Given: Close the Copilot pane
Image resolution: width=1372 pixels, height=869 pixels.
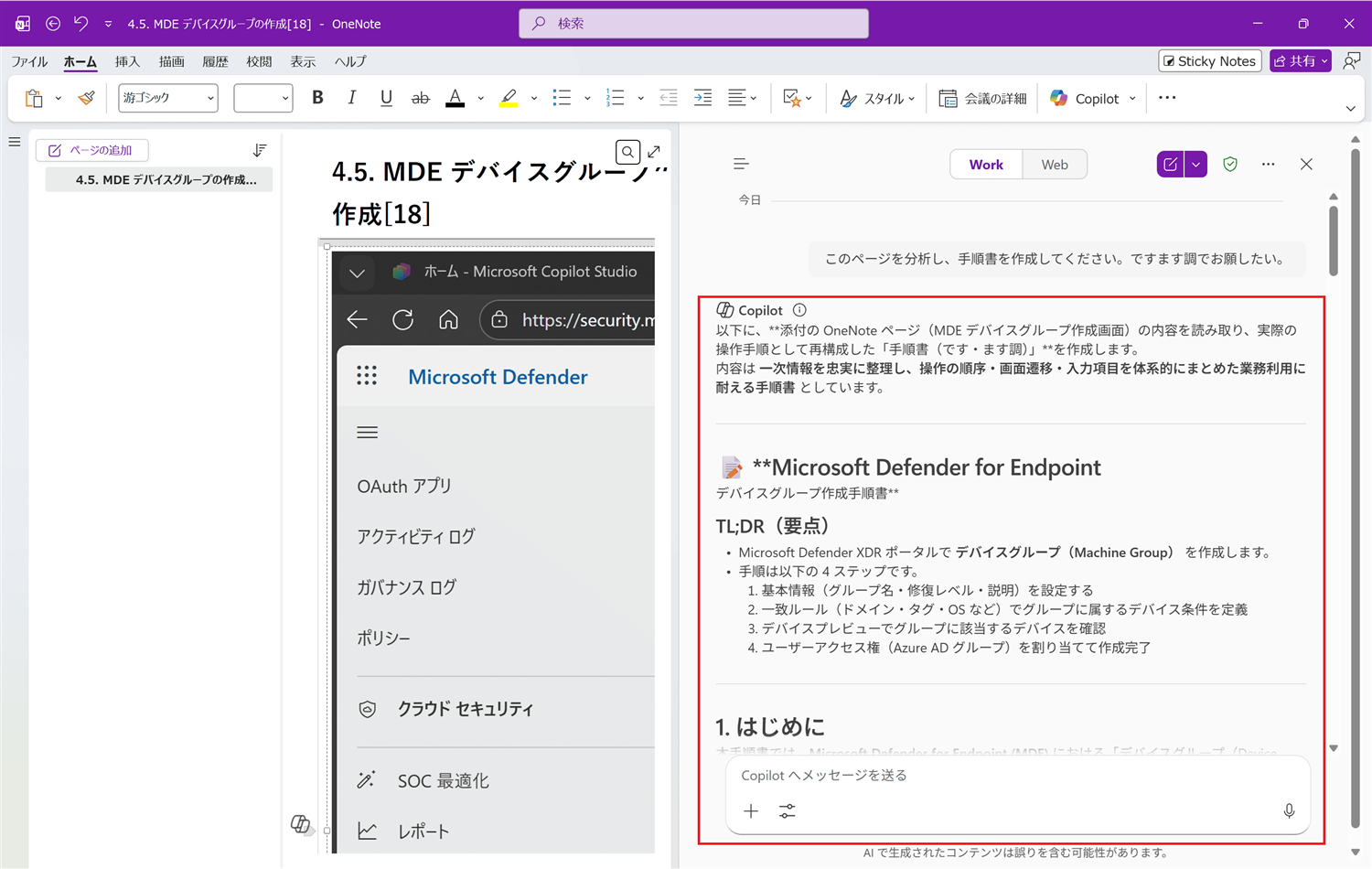Looking at the screenshot, I should point(1306,165).
